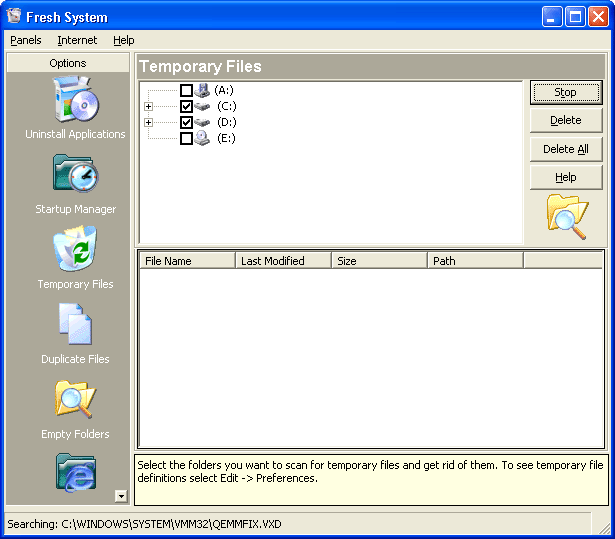Close the Fresh System window
This screenshot has height=539, width=615.
599,17
